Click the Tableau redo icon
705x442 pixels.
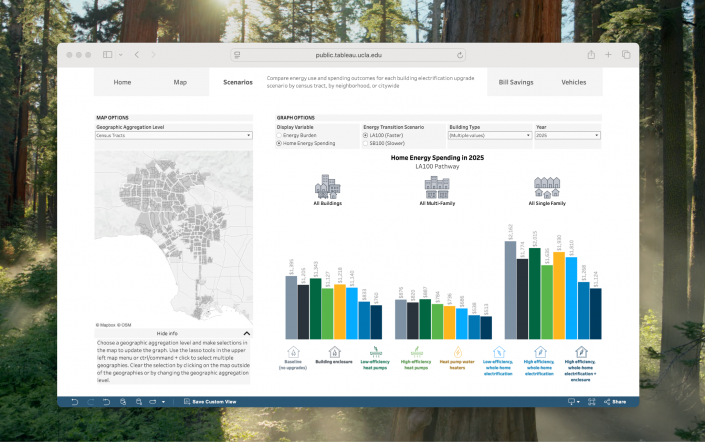pyautogui.click(x=90, y=402)
